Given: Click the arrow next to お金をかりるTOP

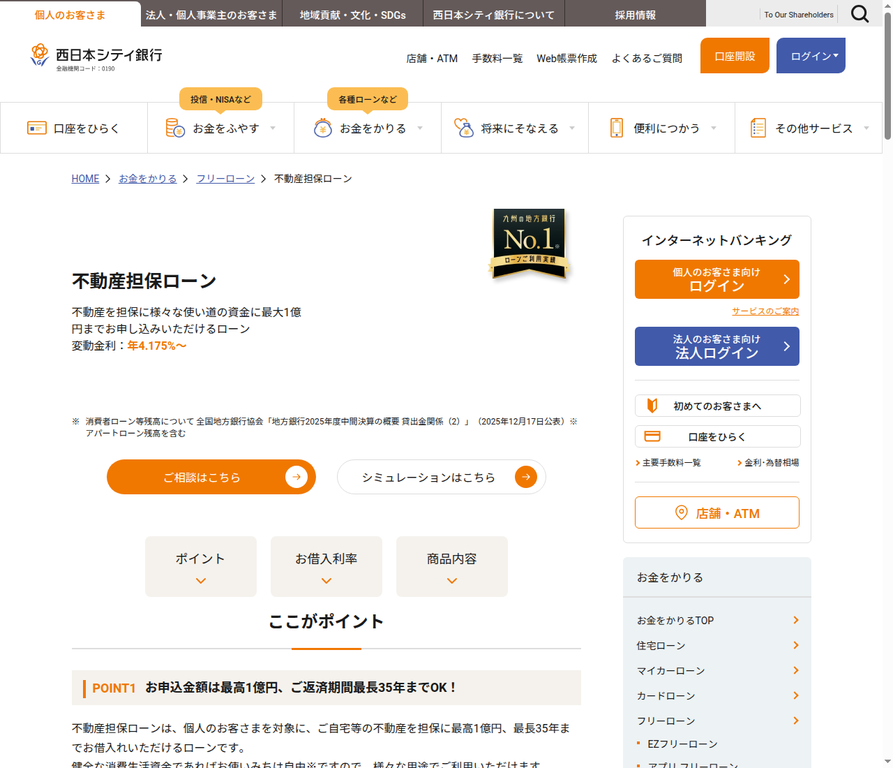Looking at the screenshot, I should (x=796, y=620).
